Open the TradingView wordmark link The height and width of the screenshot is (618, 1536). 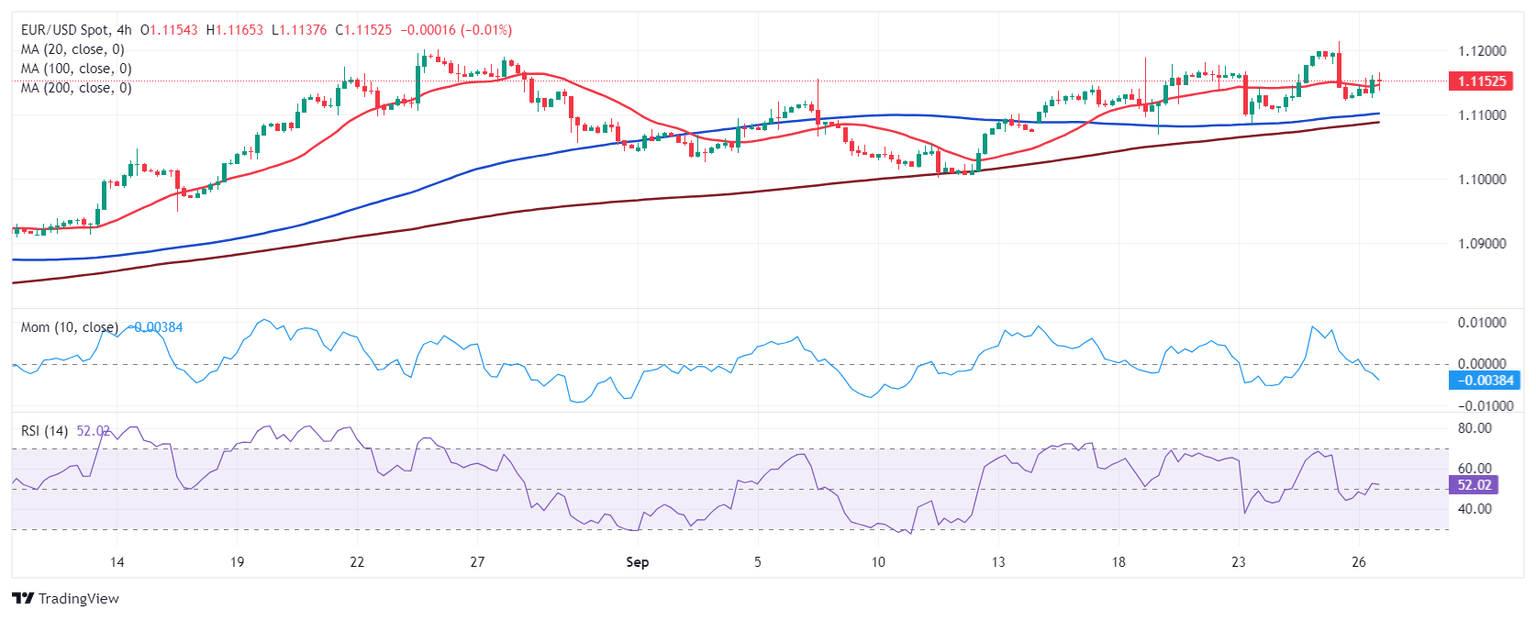pyautogui.click(x=78, y=598)
